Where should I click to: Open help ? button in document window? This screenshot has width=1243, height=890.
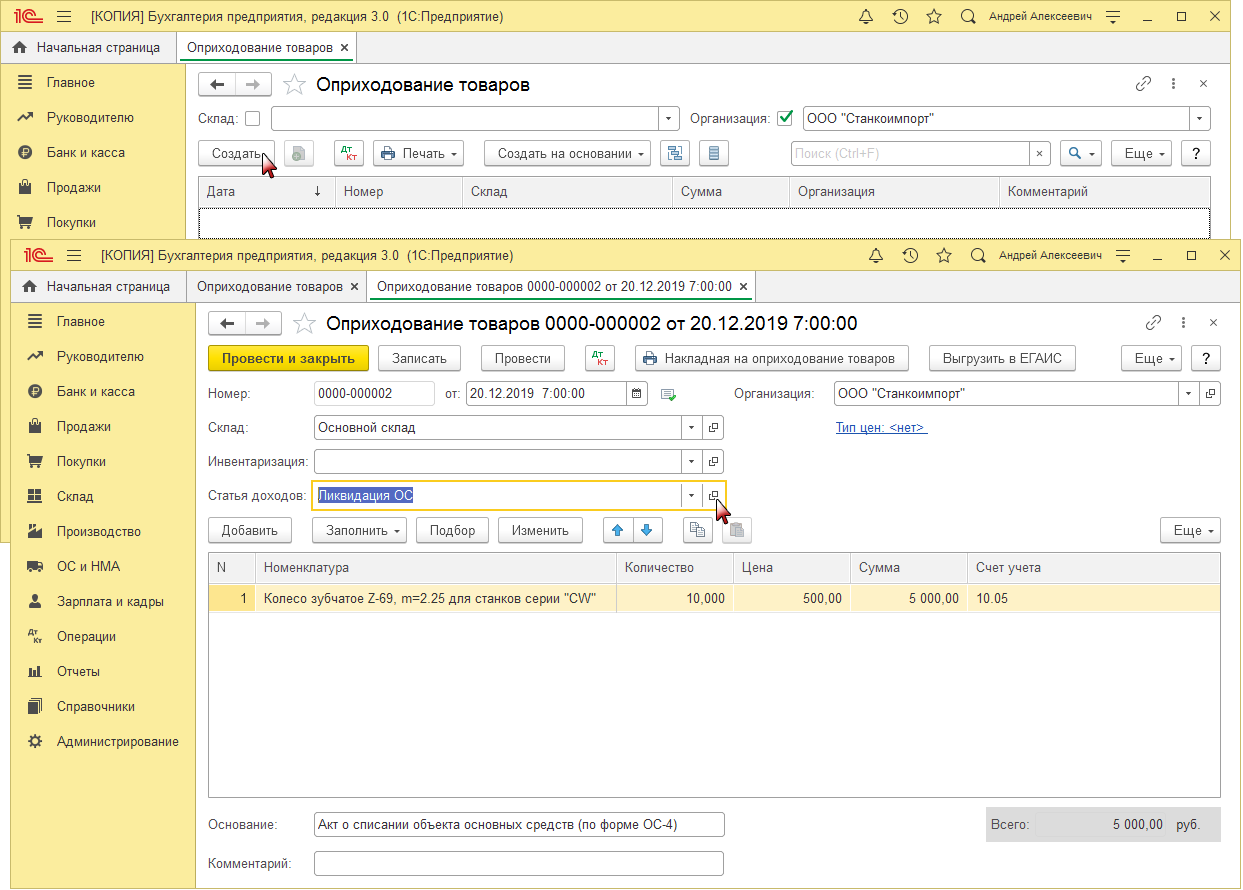[x=1206, y=358]
